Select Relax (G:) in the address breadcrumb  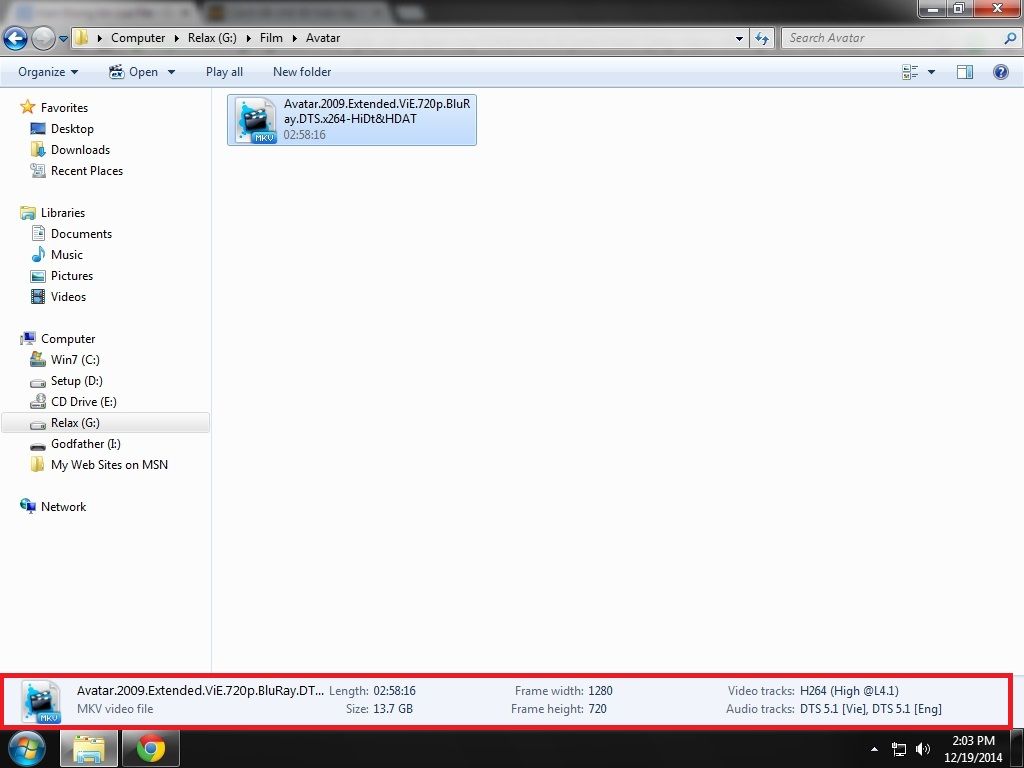pyautogui.click(x=212, y=38)
